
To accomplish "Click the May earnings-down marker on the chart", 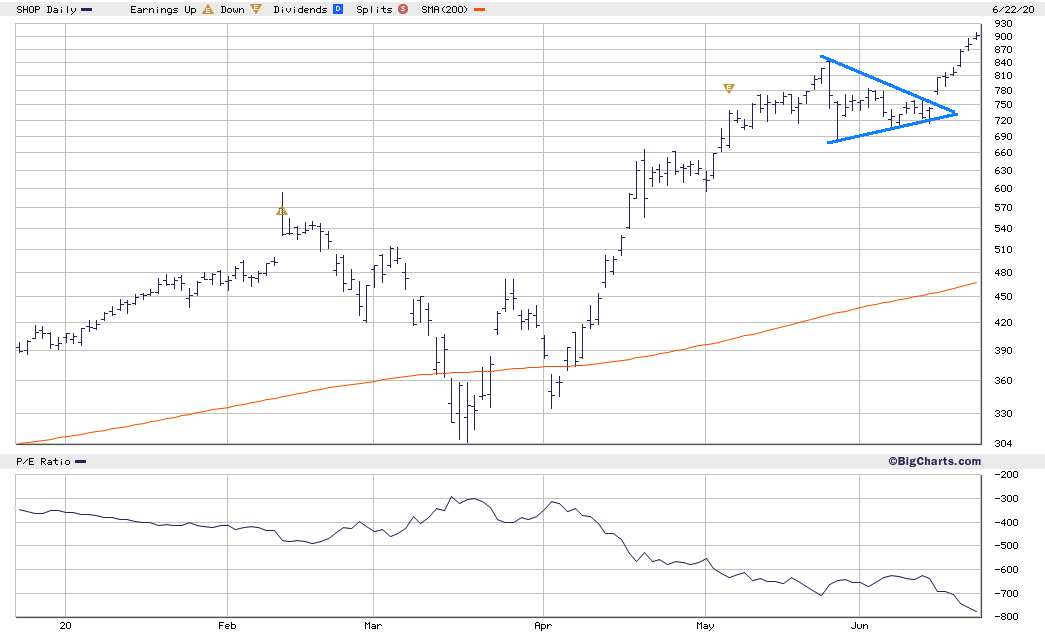I will pos(728,88).
